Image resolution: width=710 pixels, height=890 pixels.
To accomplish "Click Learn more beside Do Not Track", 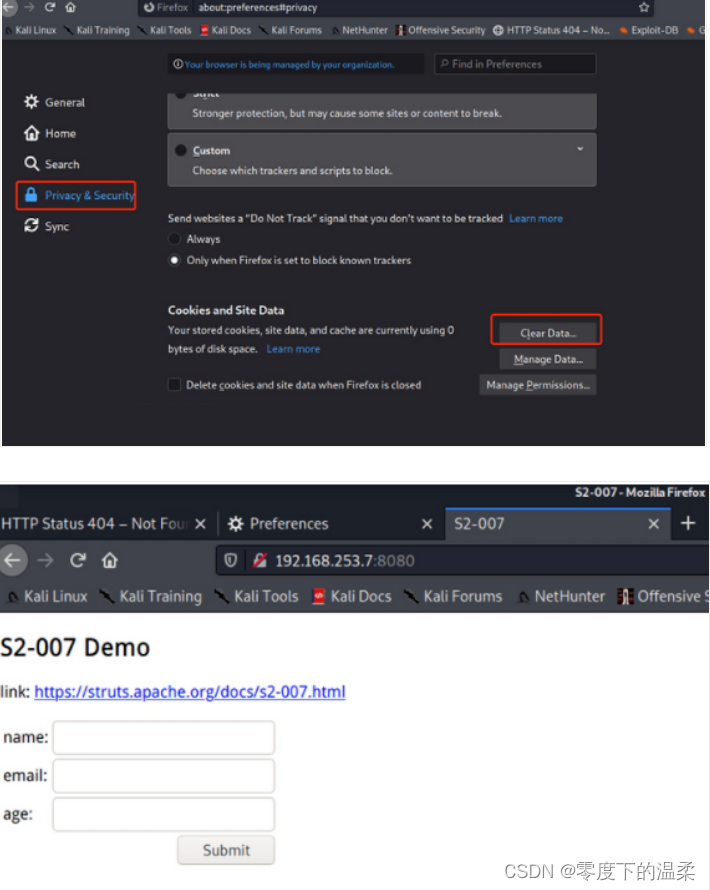I will (536, 219).
